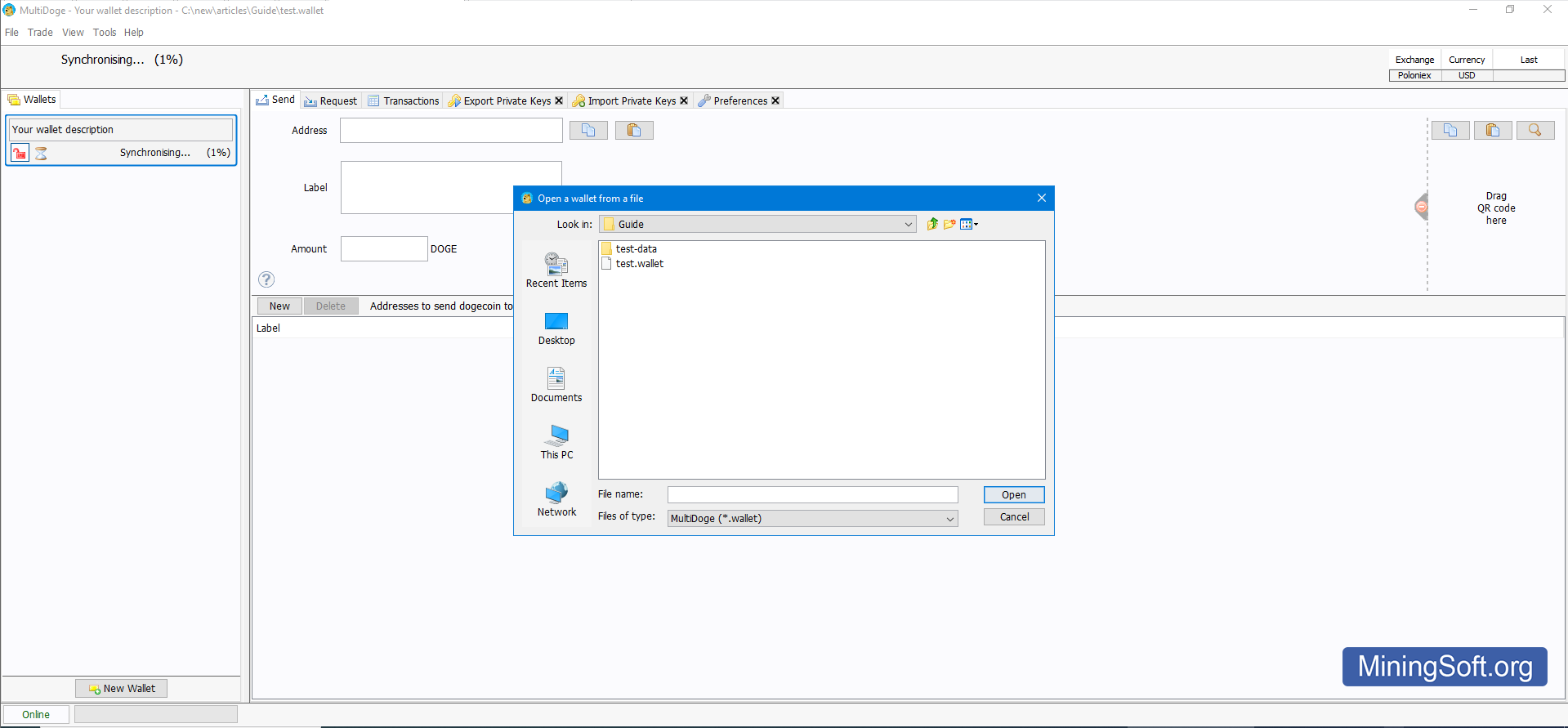Viewport: 1568px width, 728px height.
Task: Click the USD currency cell
Action: pos(1467,75)
